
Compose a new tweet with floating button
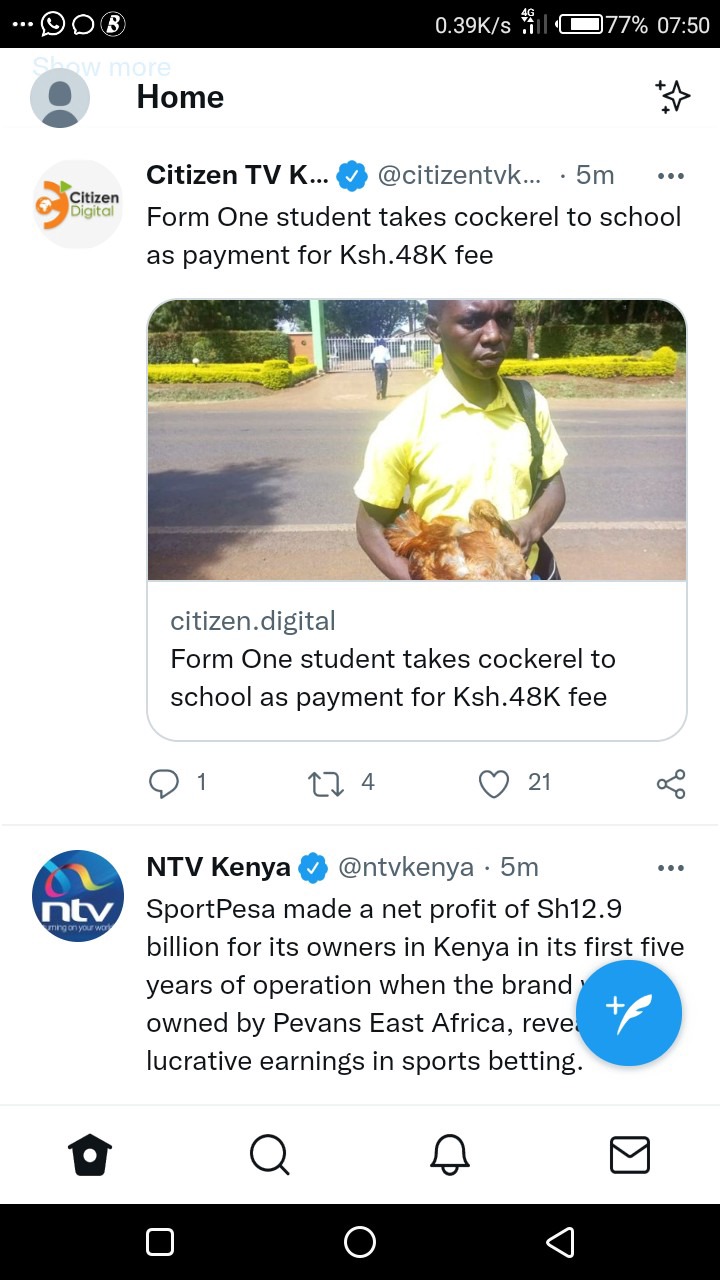tap(629, 1013)
